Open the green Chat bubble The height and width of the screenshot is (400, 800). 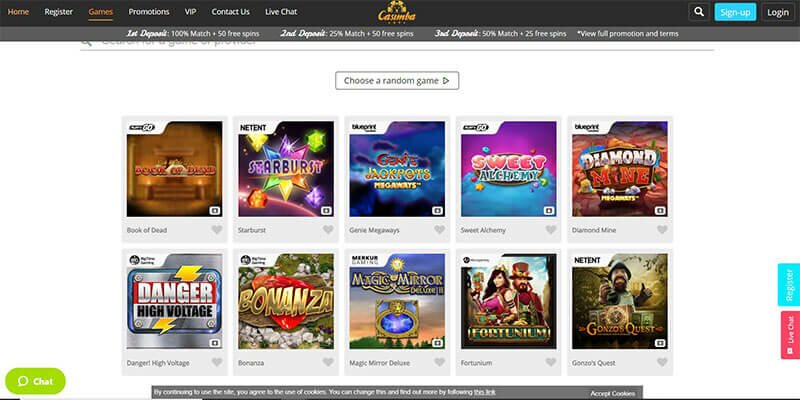35,381
